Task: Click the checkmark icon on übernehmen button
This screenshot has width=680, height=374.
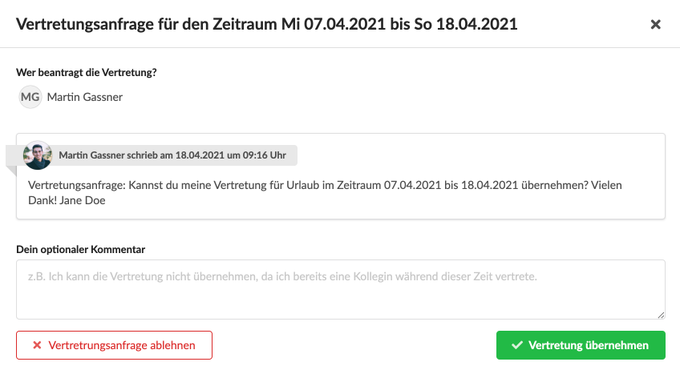Action: click(517, 345)
